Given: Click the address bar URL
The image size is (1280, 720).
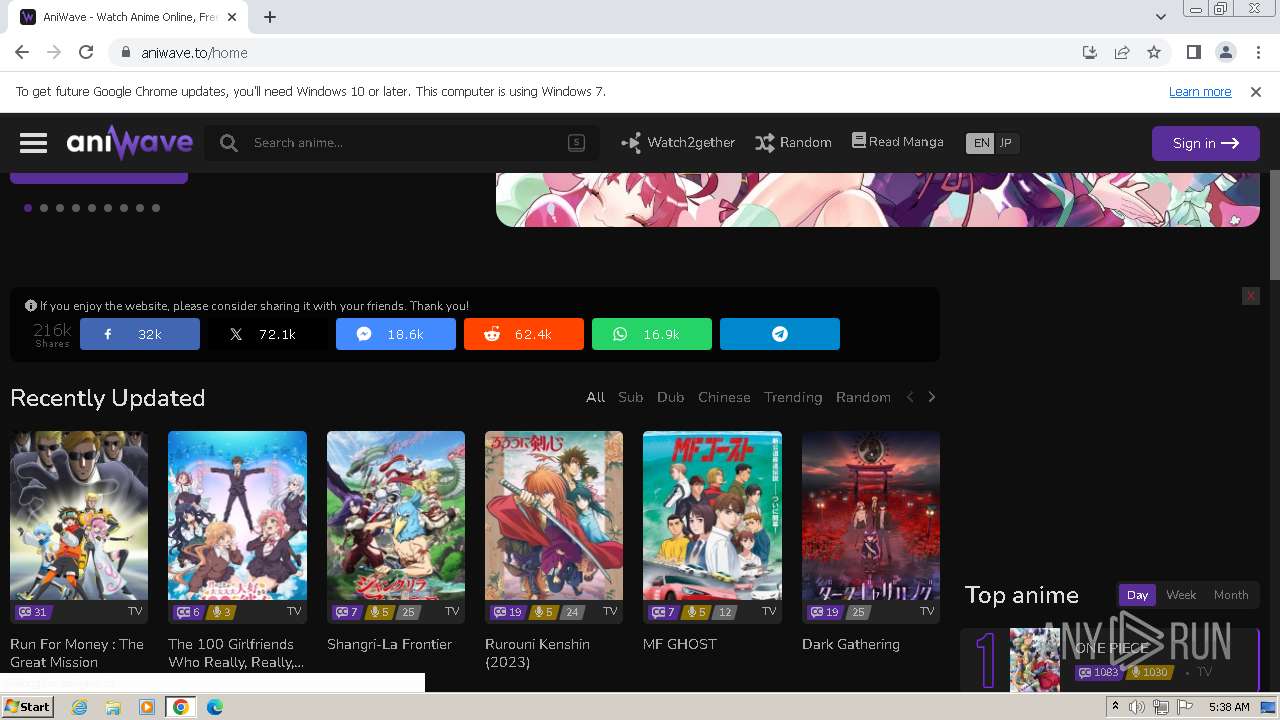Looking at the screenshot, I should coord(194,53).
